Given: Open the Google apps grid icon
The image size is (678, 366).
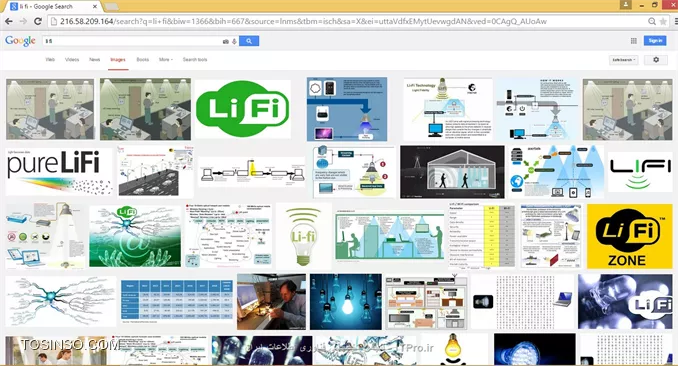Looking at the screenshot, I should click(633, 41).
